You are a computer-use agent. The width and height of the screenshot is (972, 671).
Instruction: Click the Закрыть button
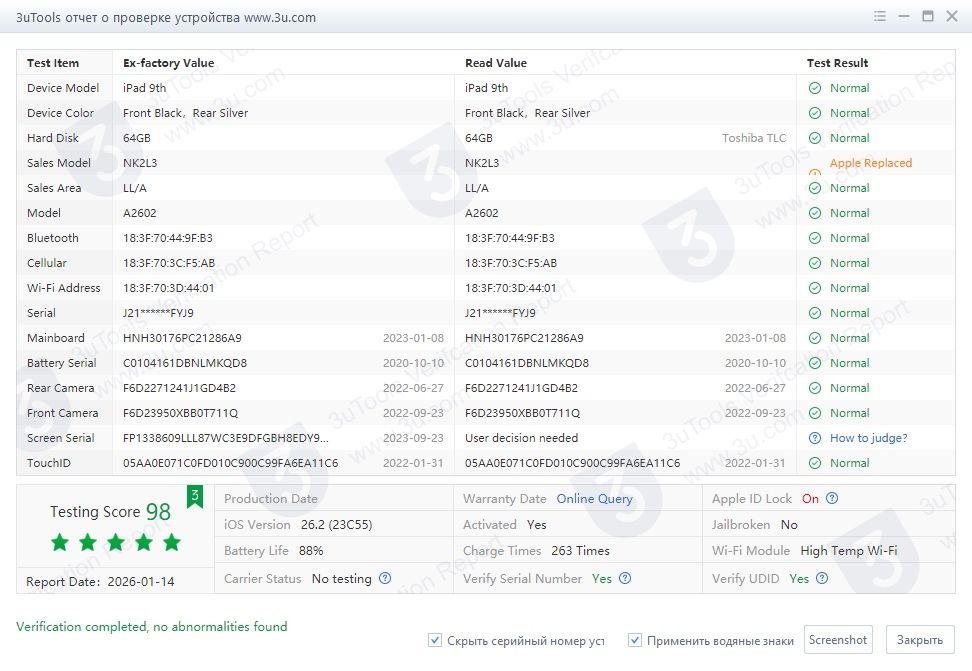920,639
